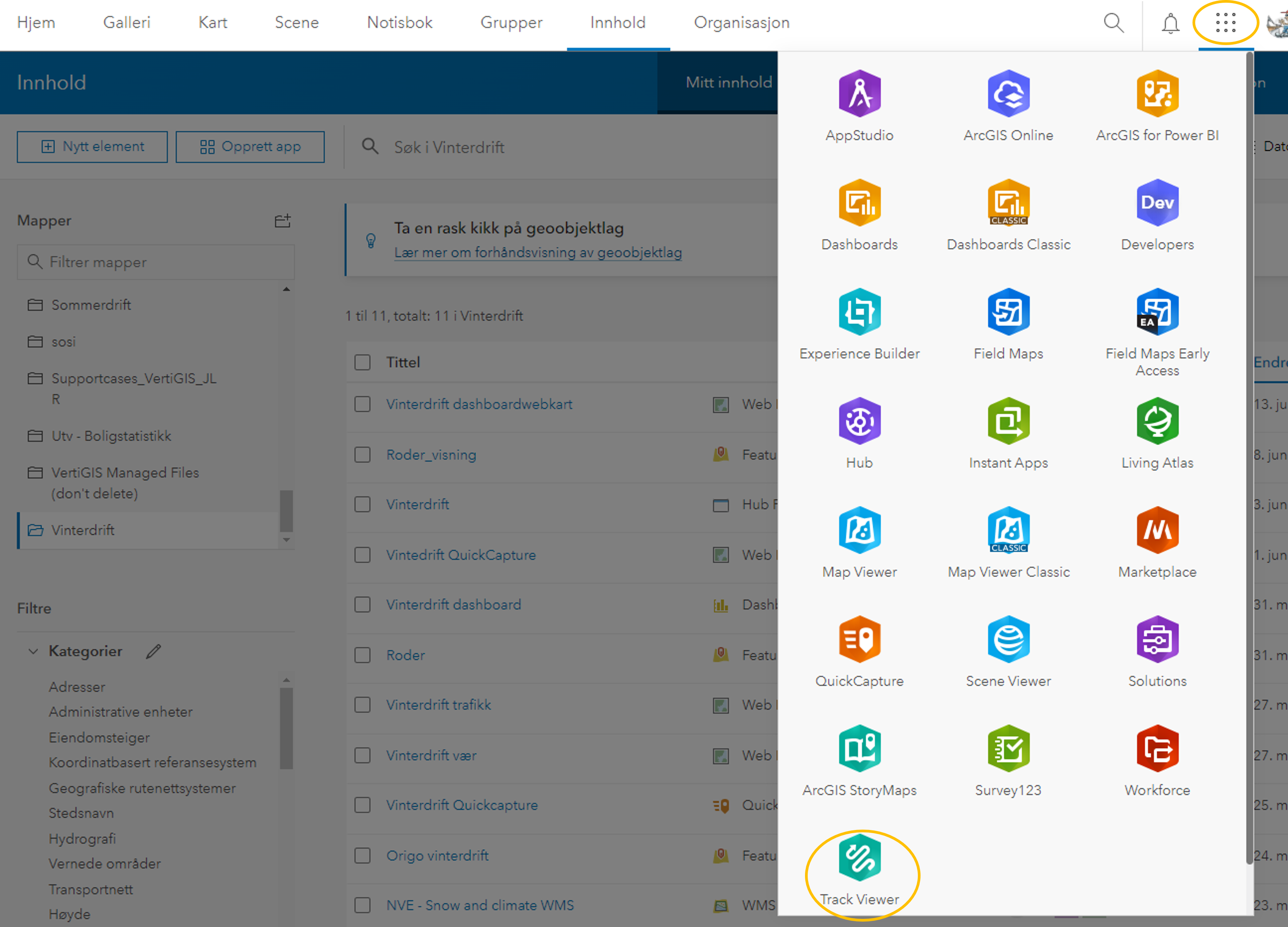Select the Utv - Boligstatistikk folder
The width and height of the screenshot is (1288, 927).
tap(111, 436)
